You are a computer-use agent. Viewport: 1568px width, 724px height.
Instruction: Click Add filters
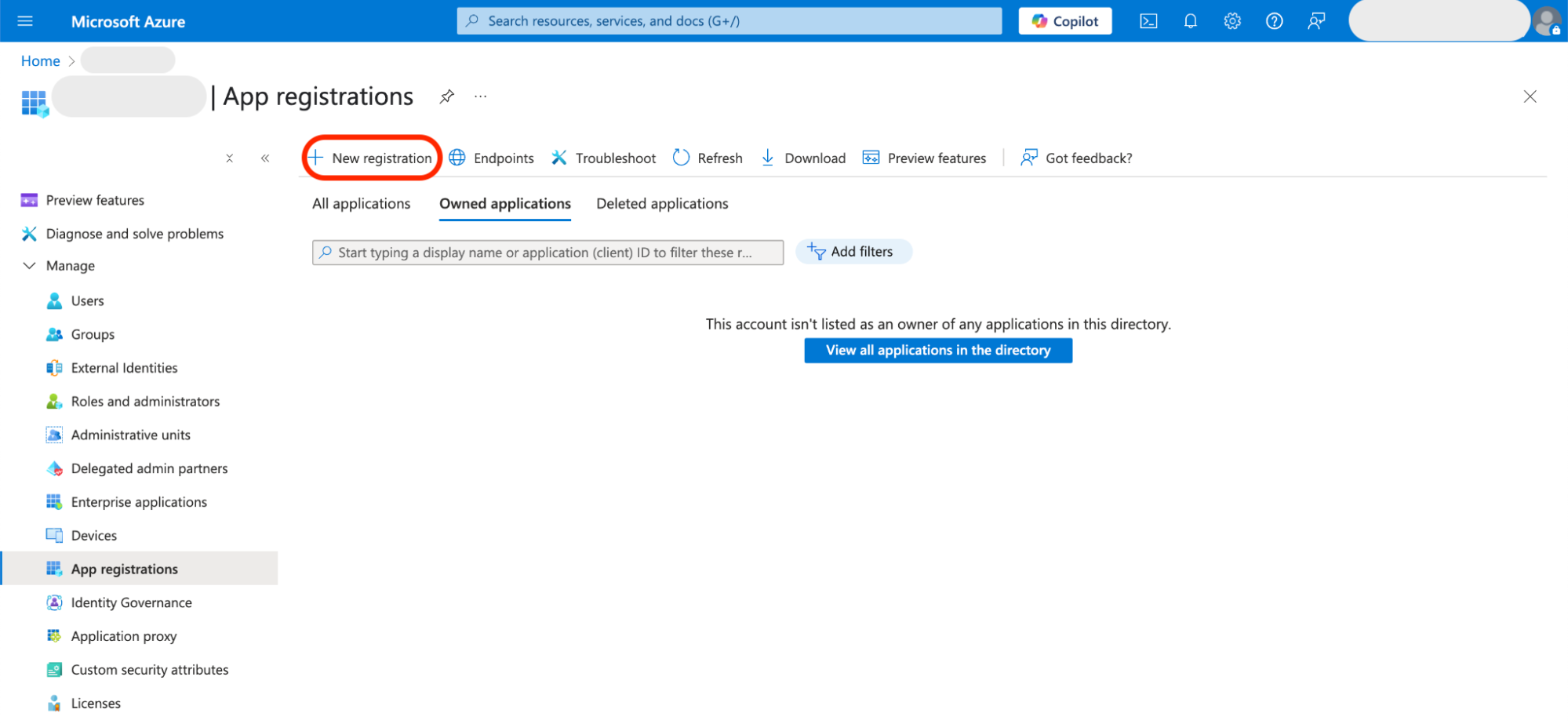pos(853,252)
